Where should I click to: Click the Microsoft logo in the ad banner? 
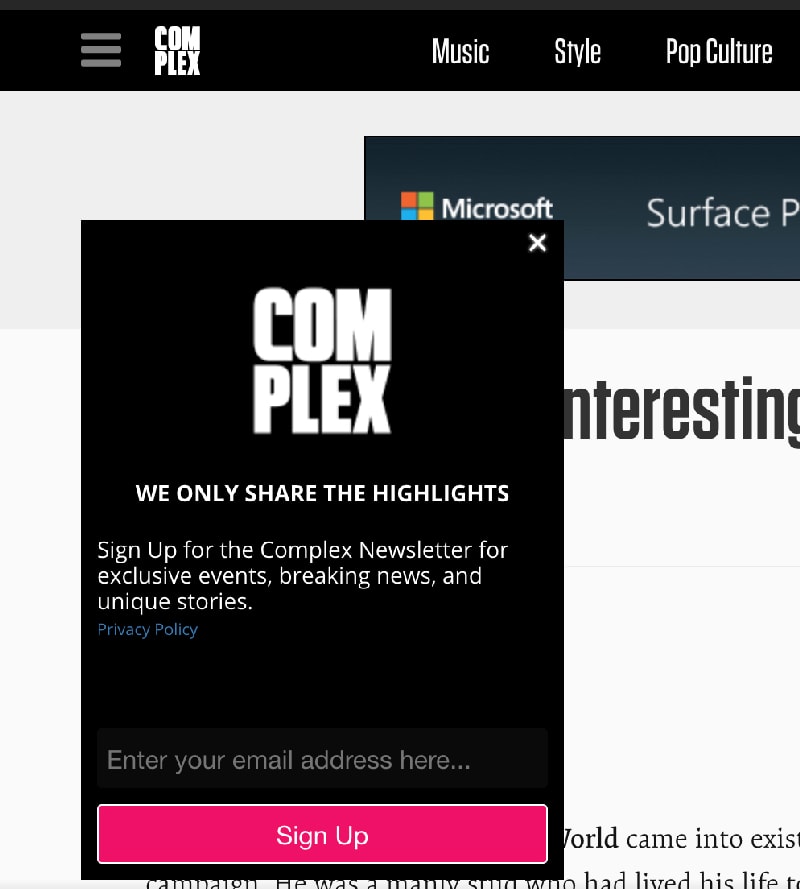[x=414, y=208]
